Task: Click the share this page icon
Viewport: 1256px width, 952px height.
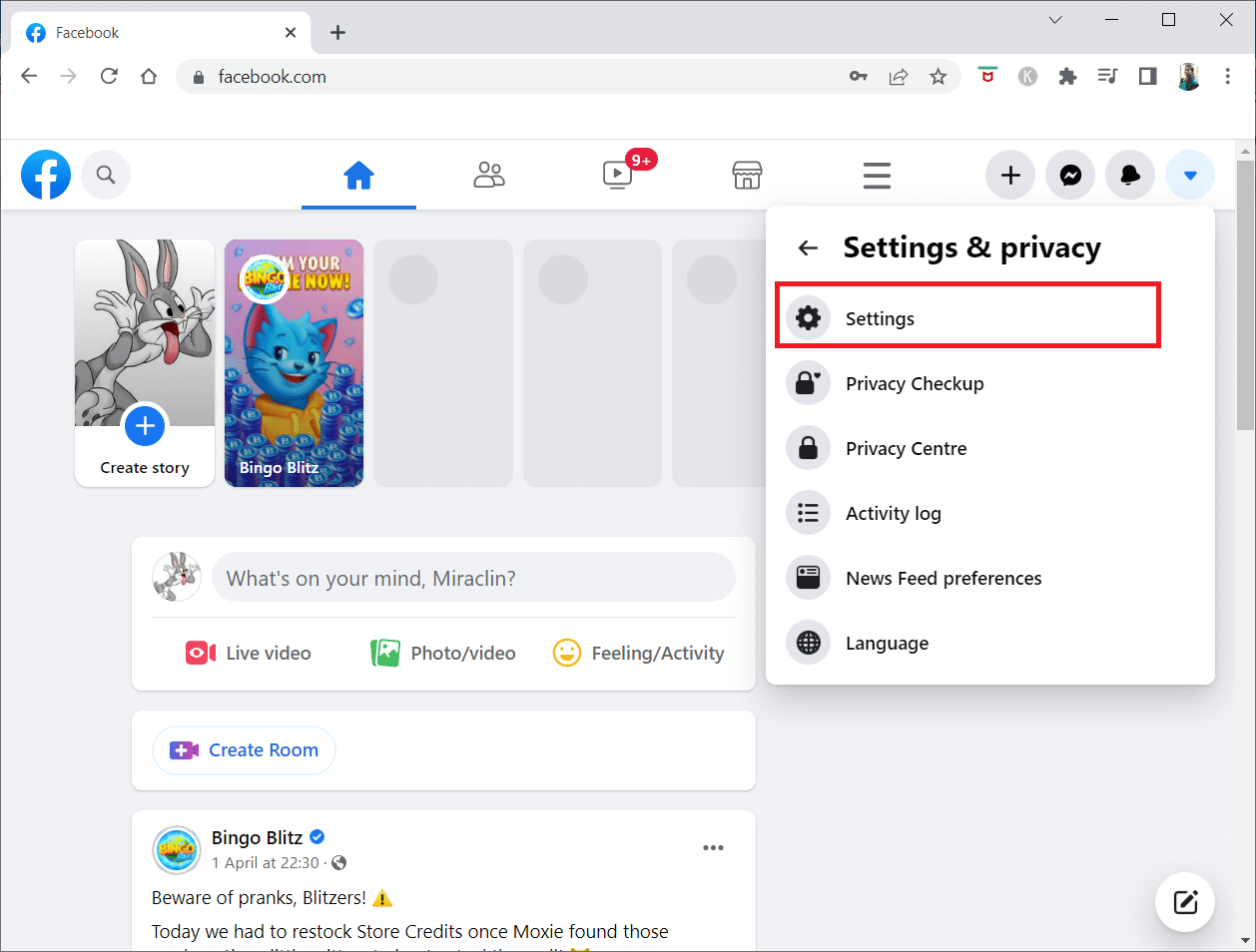Action: 899,77
